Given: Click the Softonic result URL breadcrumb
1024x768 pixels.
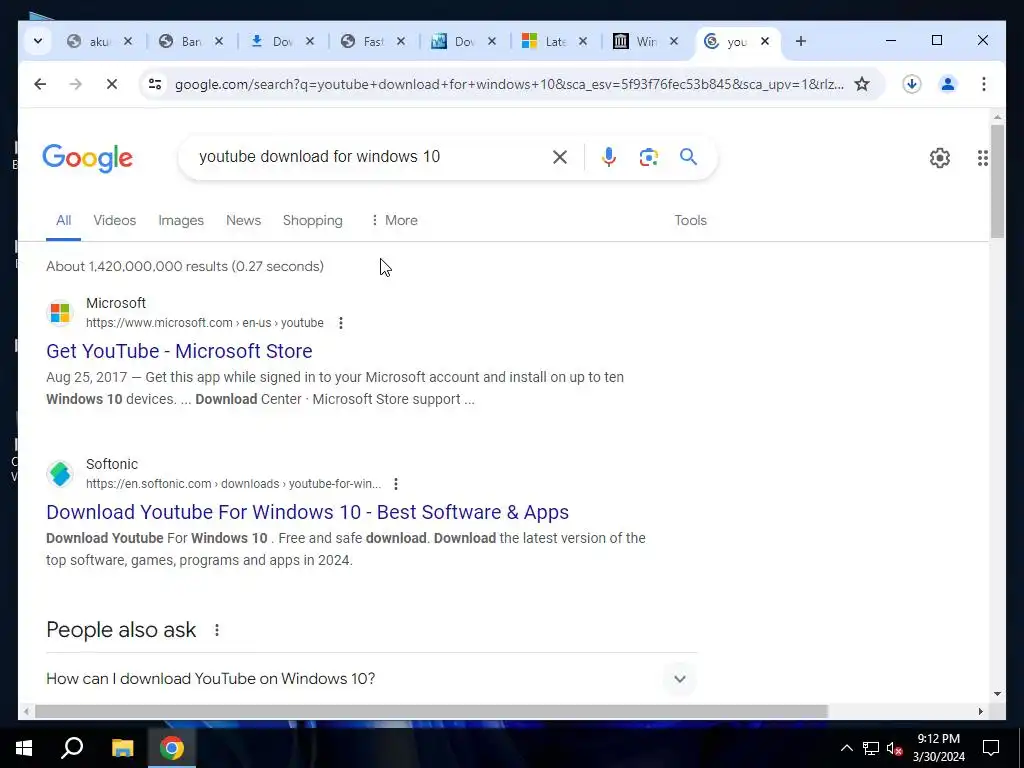Looking at the screenshot, I should coord(233,484).
